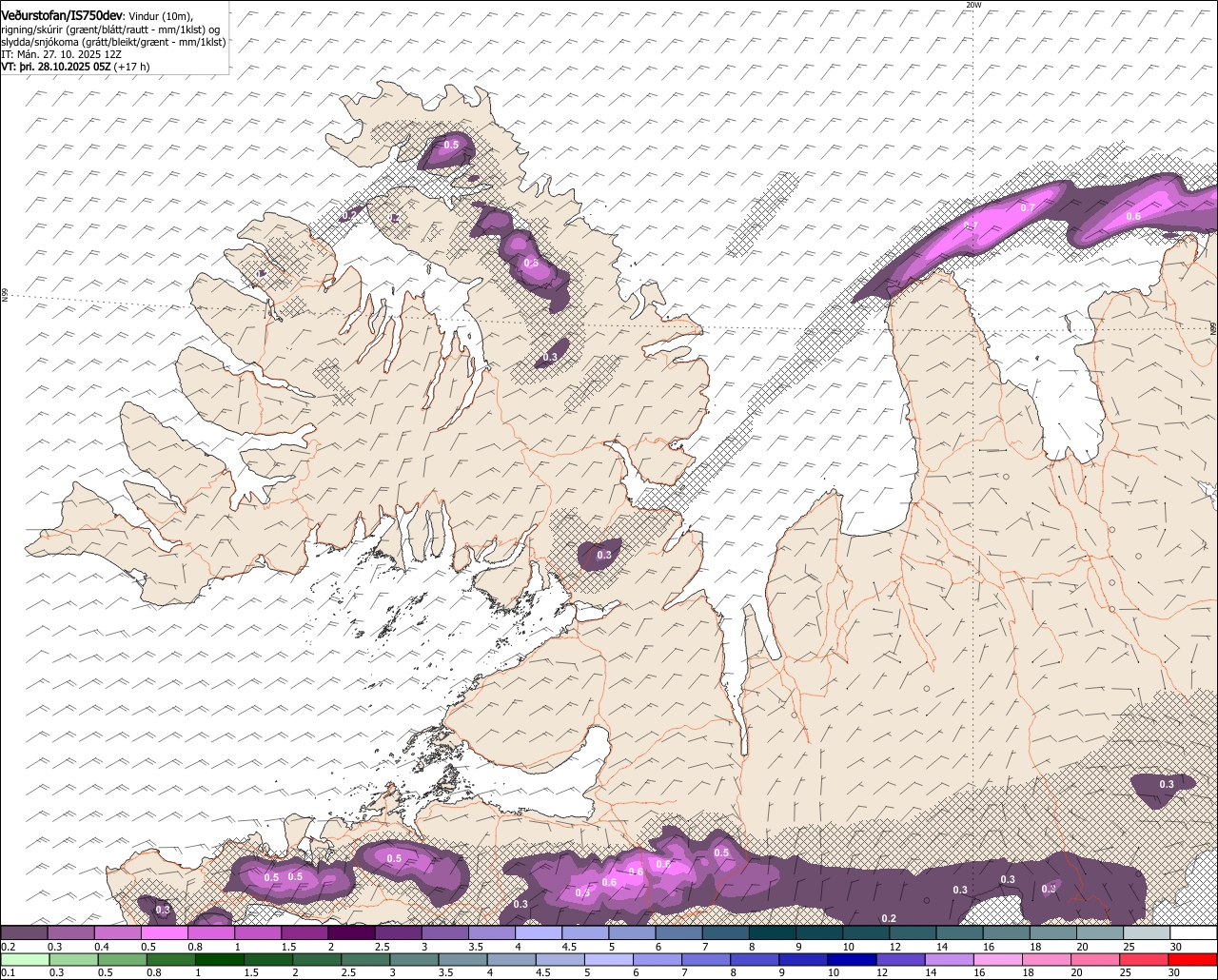
Task: Select the white 30 swatch ending the upper legend row
Action: [x=1194, y=933]
